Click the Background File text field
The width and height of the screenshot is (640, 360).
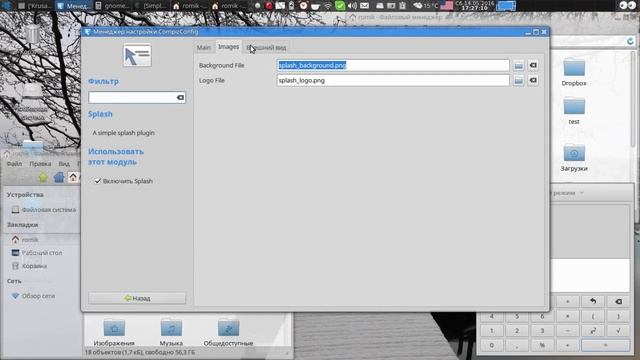pyautogui.click(x=393, y=65)
